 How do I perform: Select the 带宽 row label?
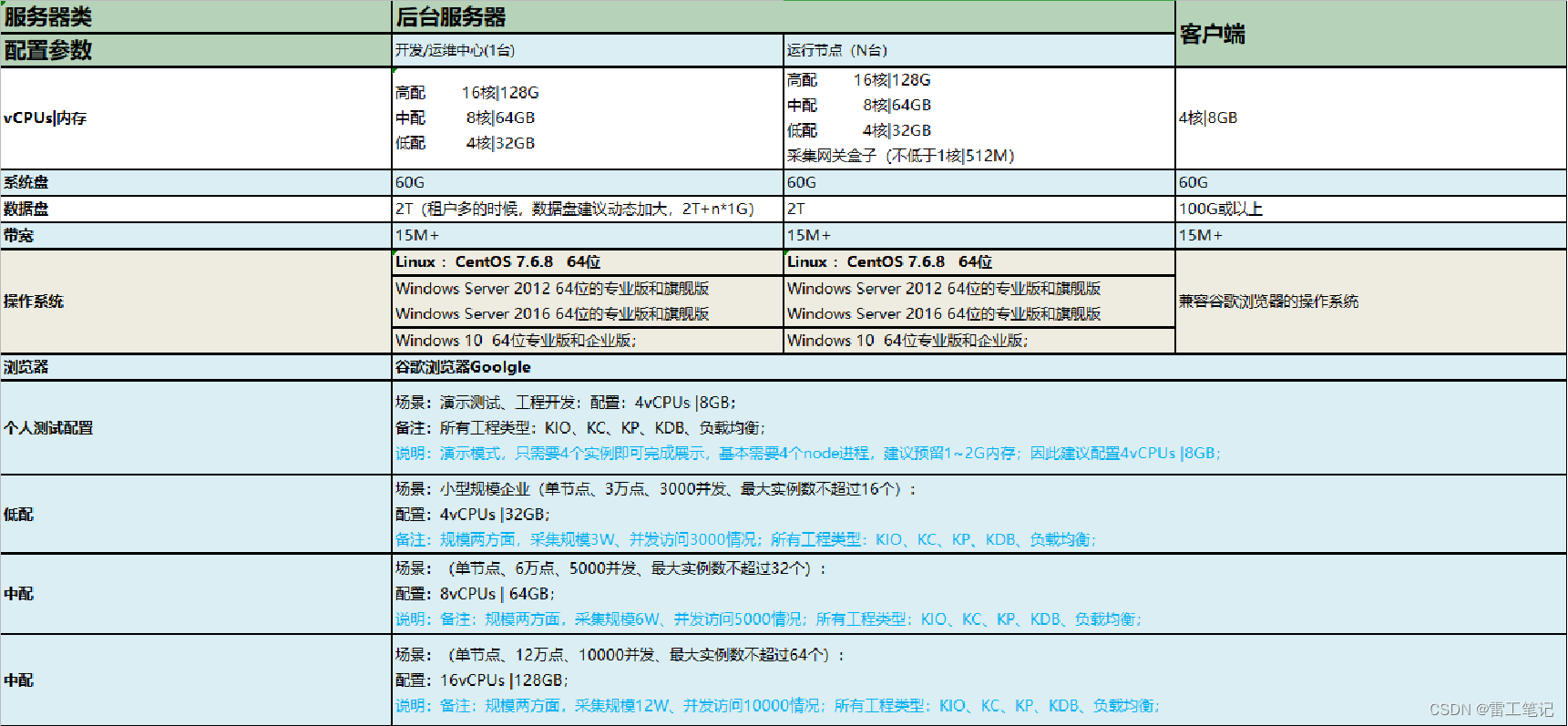[x=196, y=235]
